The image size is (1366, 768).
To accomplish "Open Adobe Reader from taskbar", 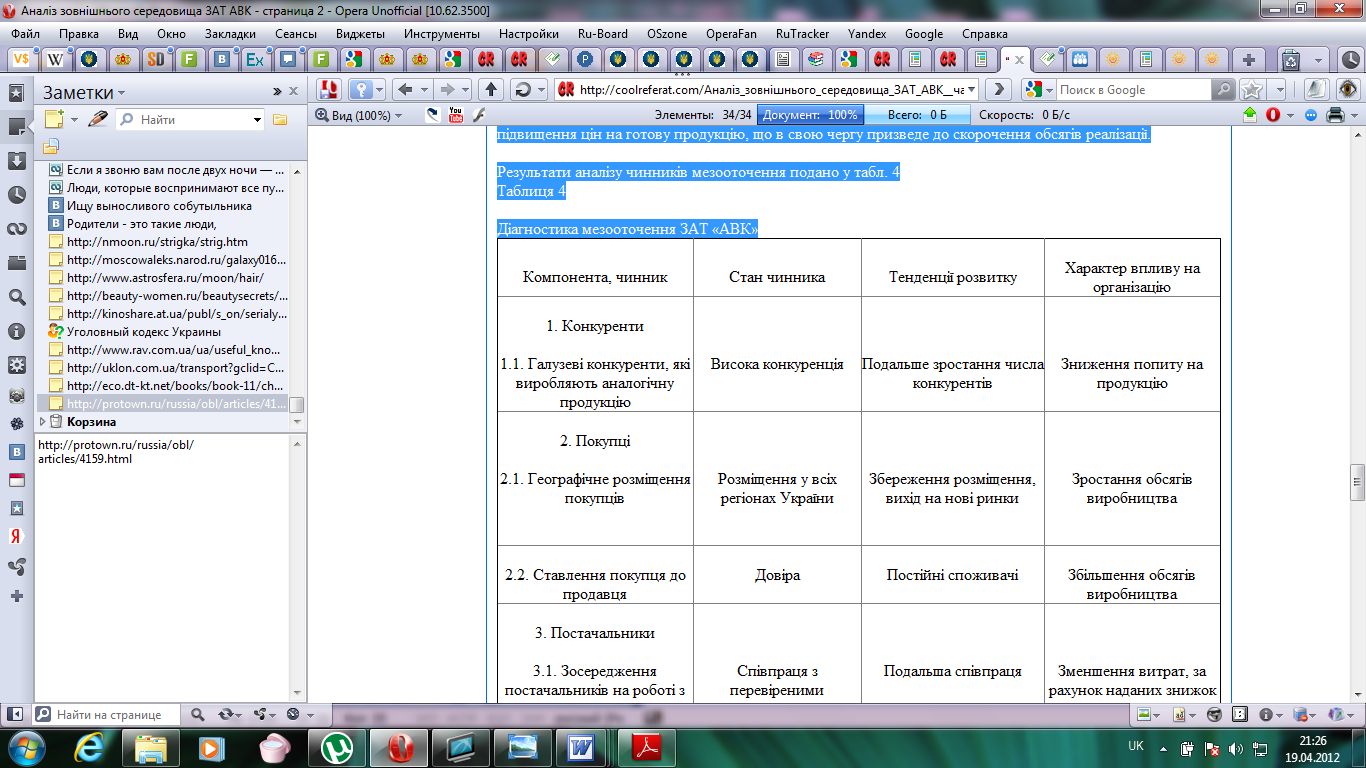I will (x=645, y=747).
